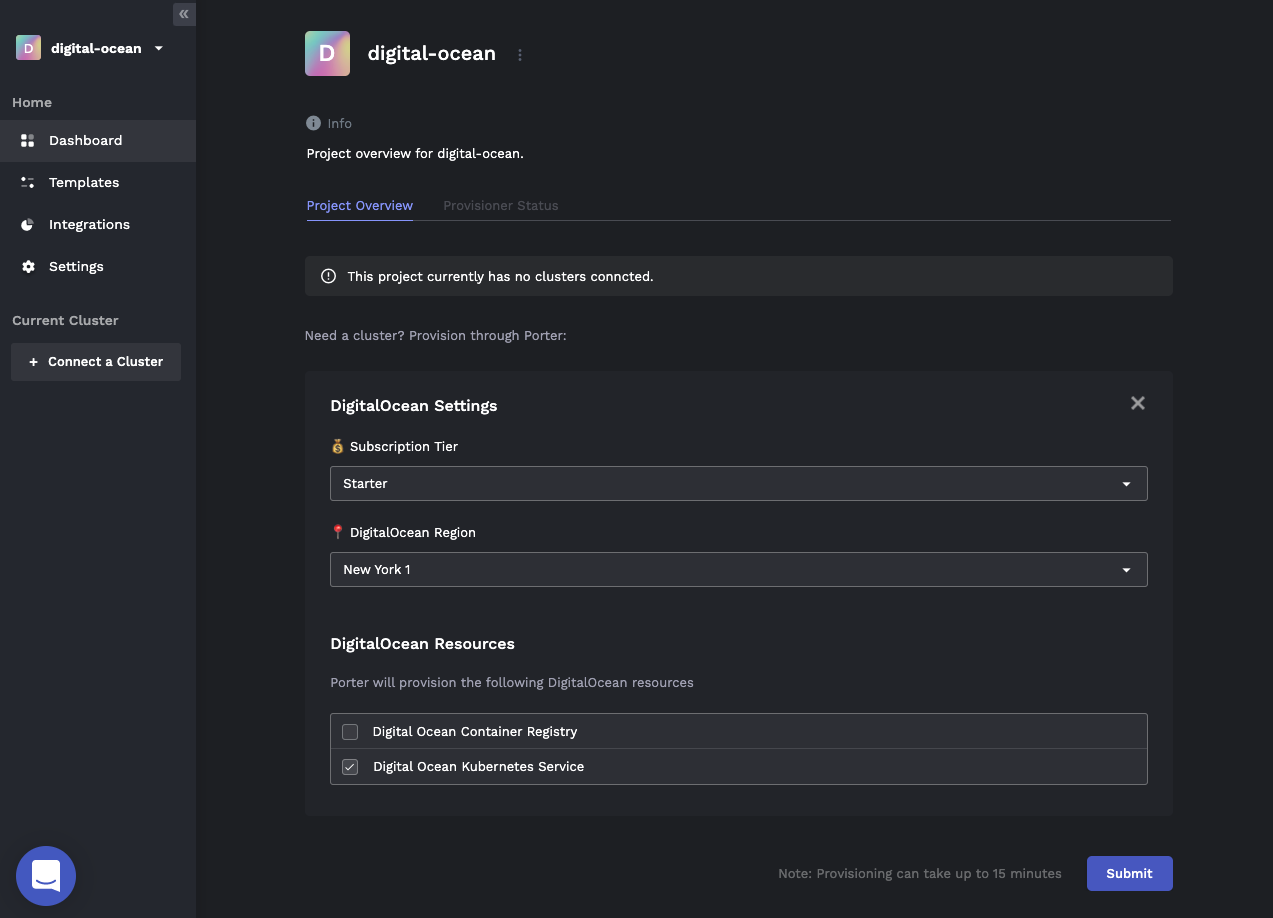Click the large digital-ocean project logo
Image resolution: width=1273 pixels, height=918 pixels.
coord(327,54)
